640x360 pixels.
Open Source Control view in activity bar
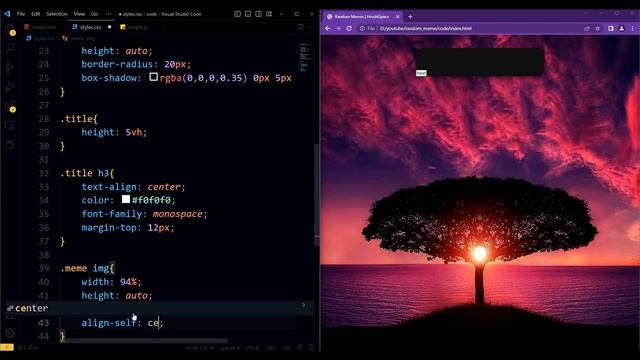[10, 67]
